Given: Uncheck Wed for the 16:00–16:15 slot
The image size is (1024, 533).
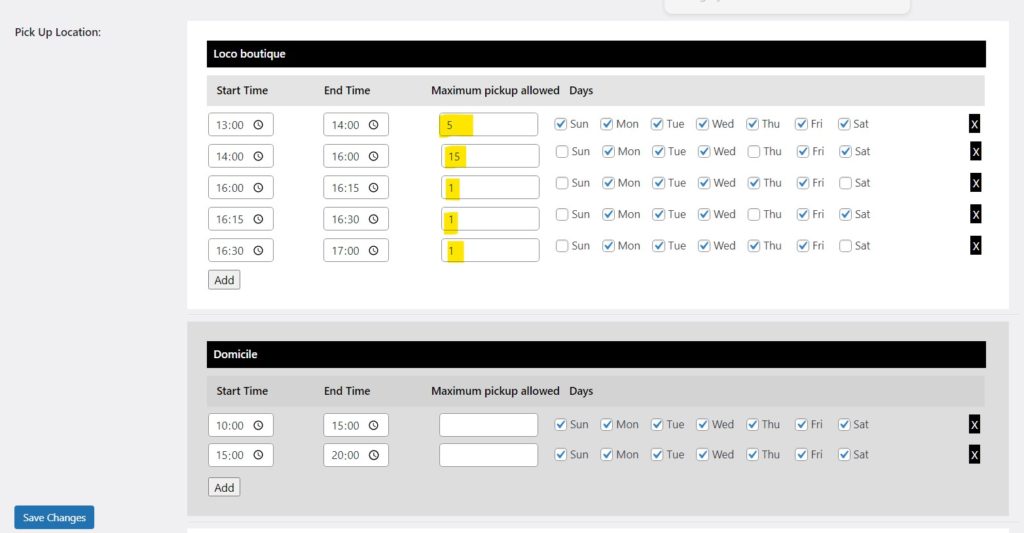Looking at the screenshot, I should tap(704, 183).
